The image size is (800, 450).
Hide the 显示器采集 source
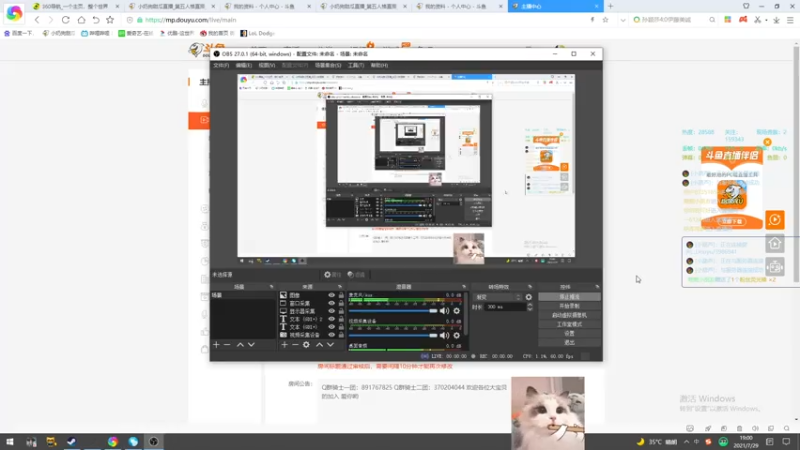click(x=331, y=311)
